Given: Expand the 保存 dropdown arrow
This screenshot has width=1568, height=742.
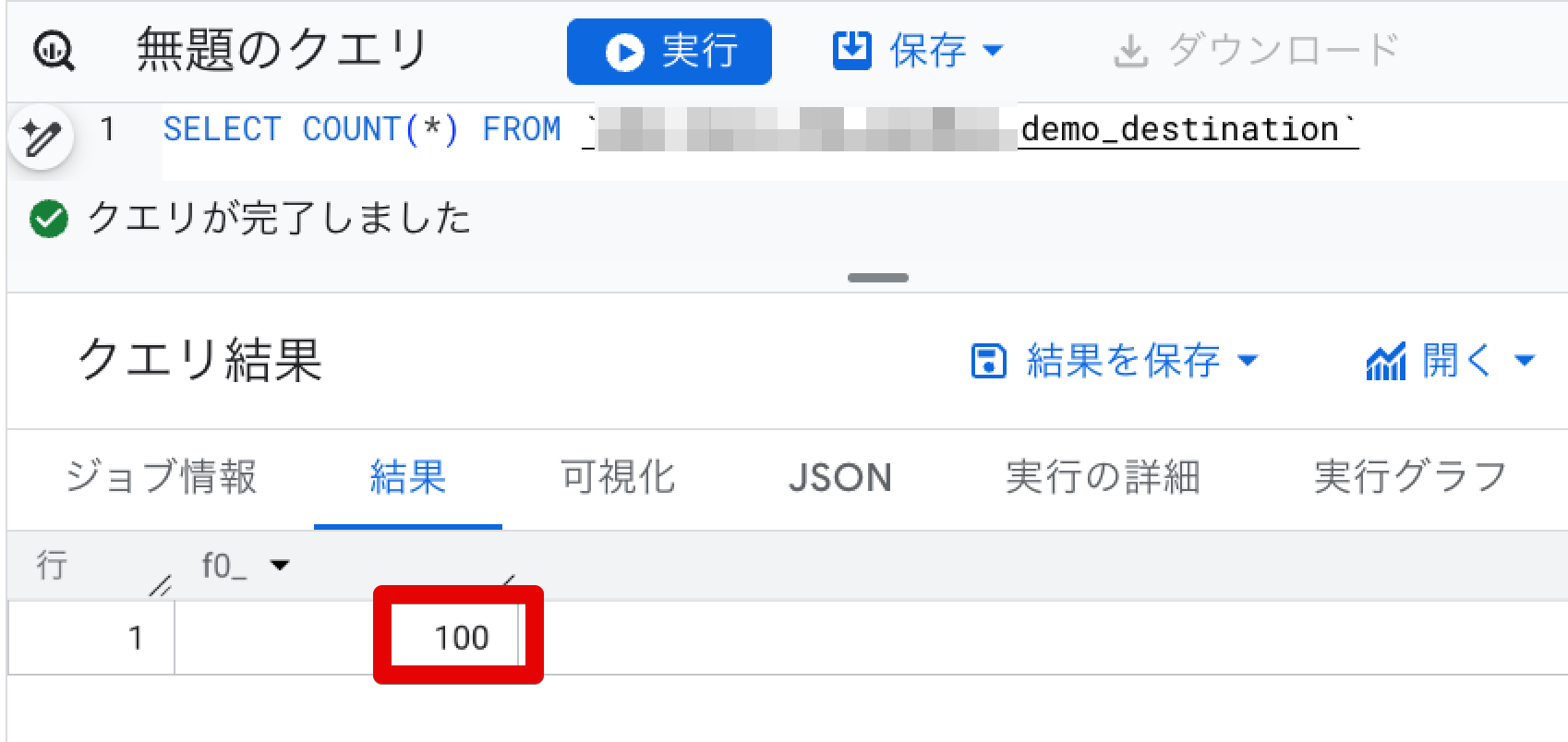Looking at the screenshot, I should tap(993, 51).
